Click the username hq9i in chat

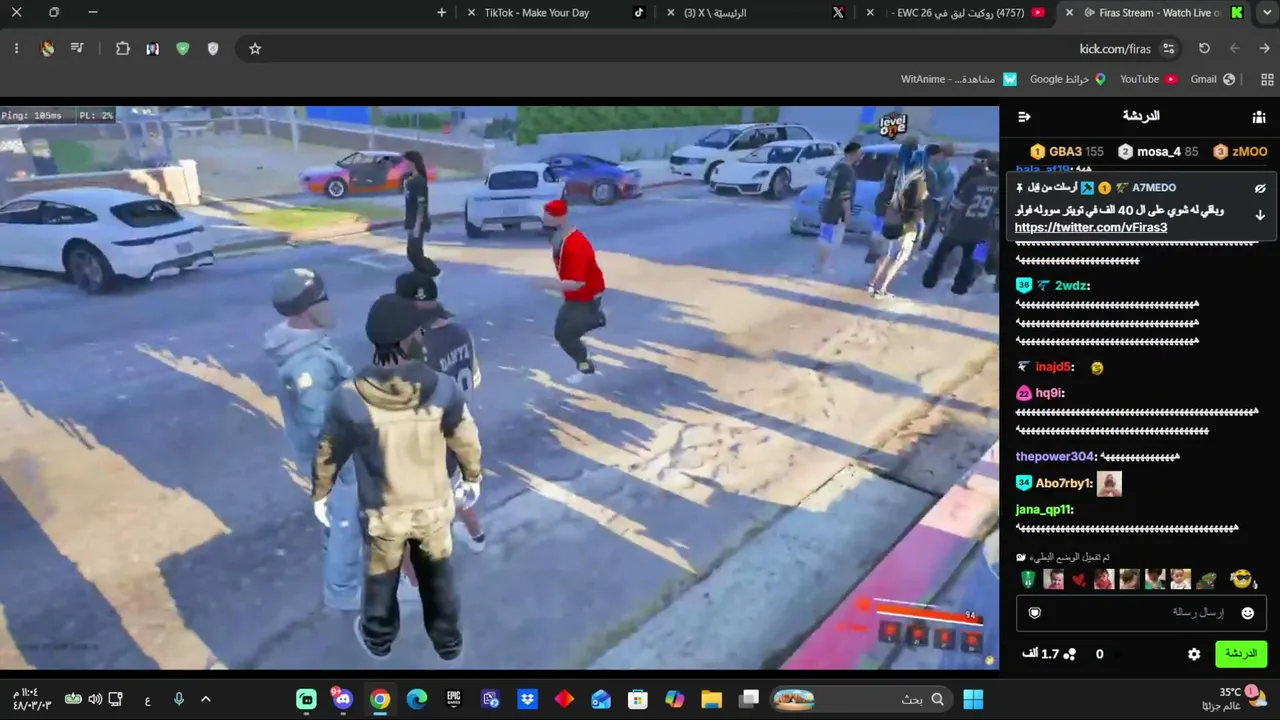point(1050,394)
